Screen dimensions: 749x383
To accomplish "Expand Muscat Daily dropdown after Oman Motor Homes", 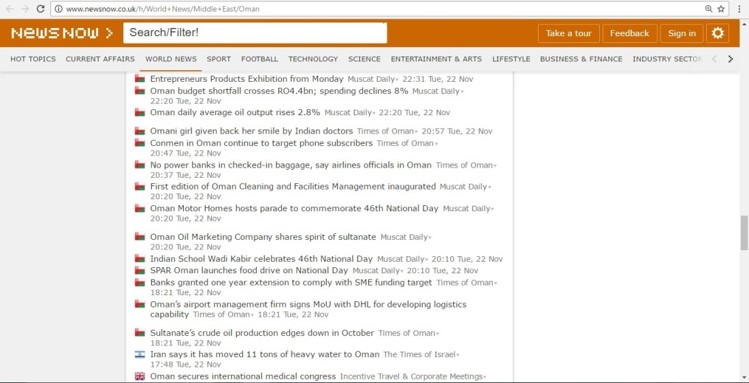I will tap(492, 210).
